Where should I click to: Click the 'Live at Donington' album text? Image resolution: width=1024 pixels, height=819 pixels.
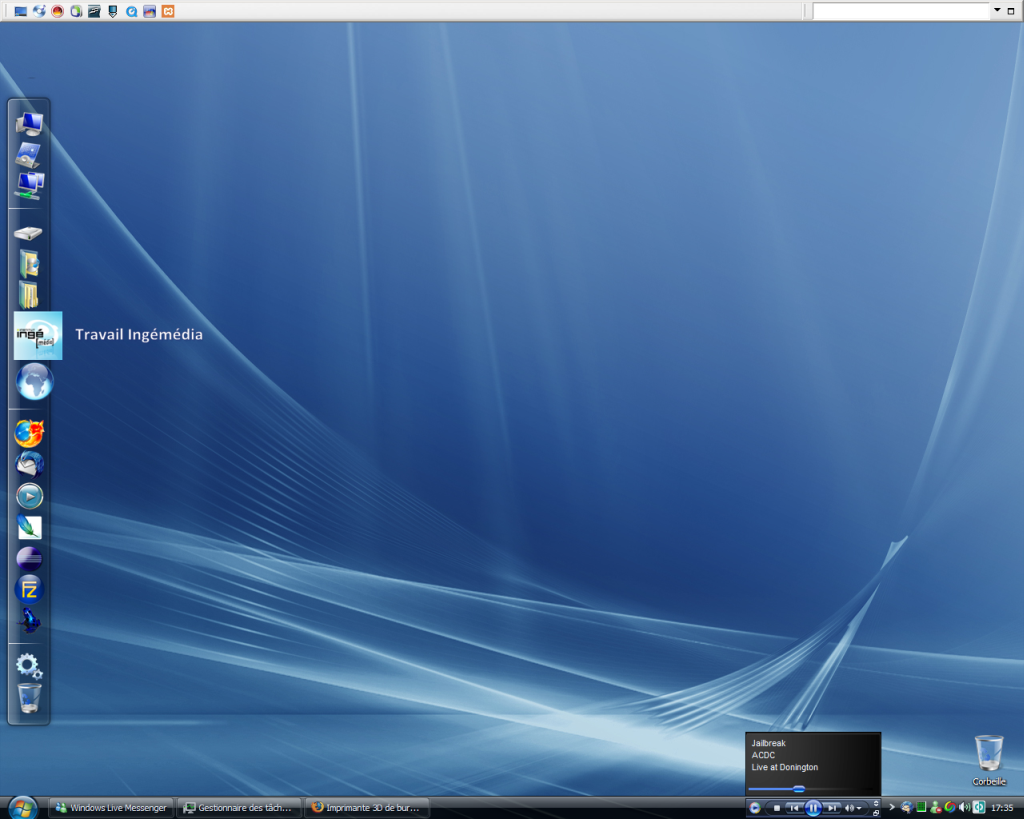(784, 767)
